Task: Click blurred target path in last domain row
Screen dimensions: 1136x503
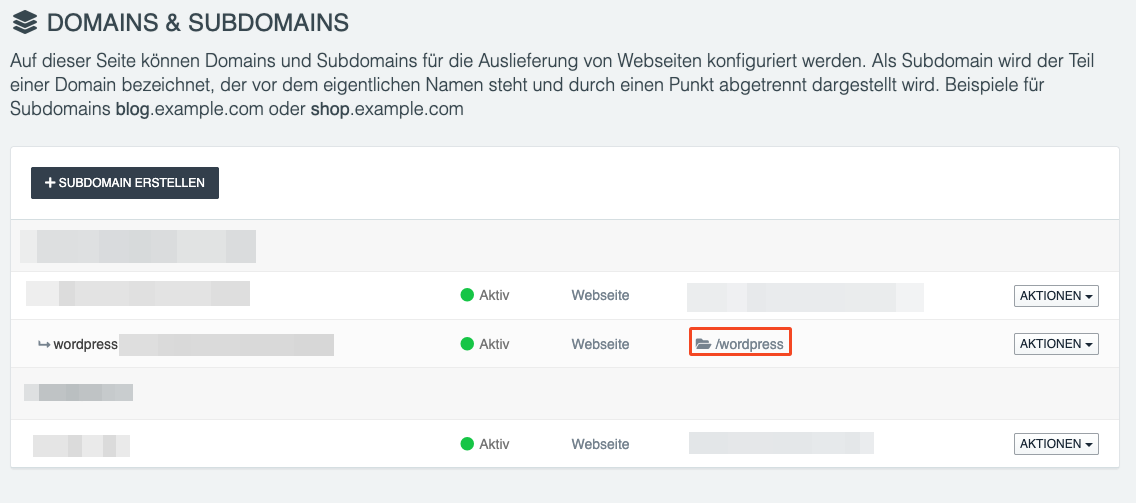Action: pos(781,443)
